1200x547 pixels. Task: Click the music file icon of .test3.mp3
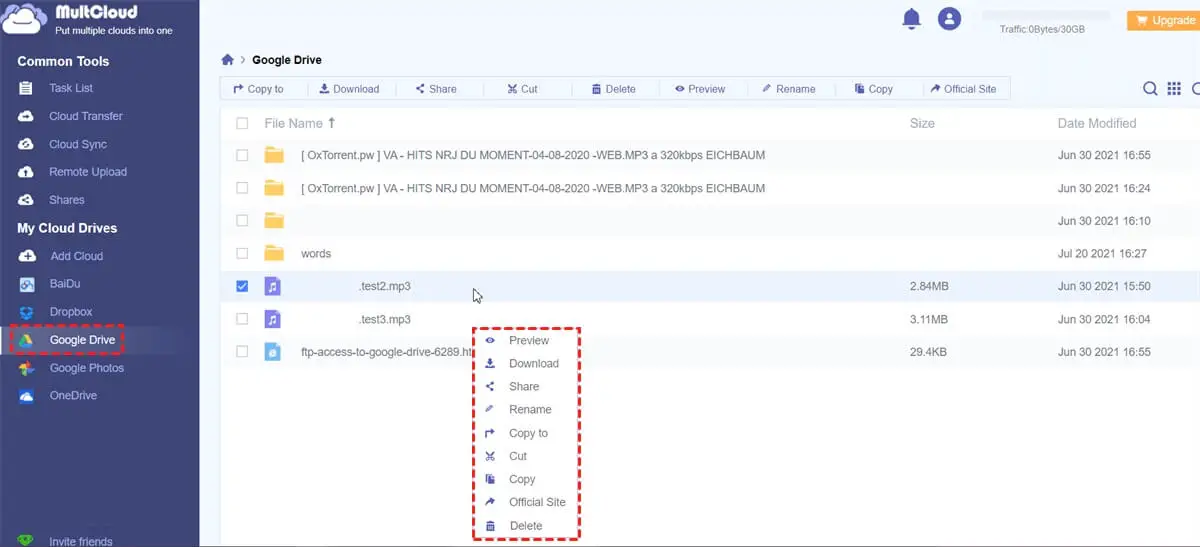tap(273, 319)
